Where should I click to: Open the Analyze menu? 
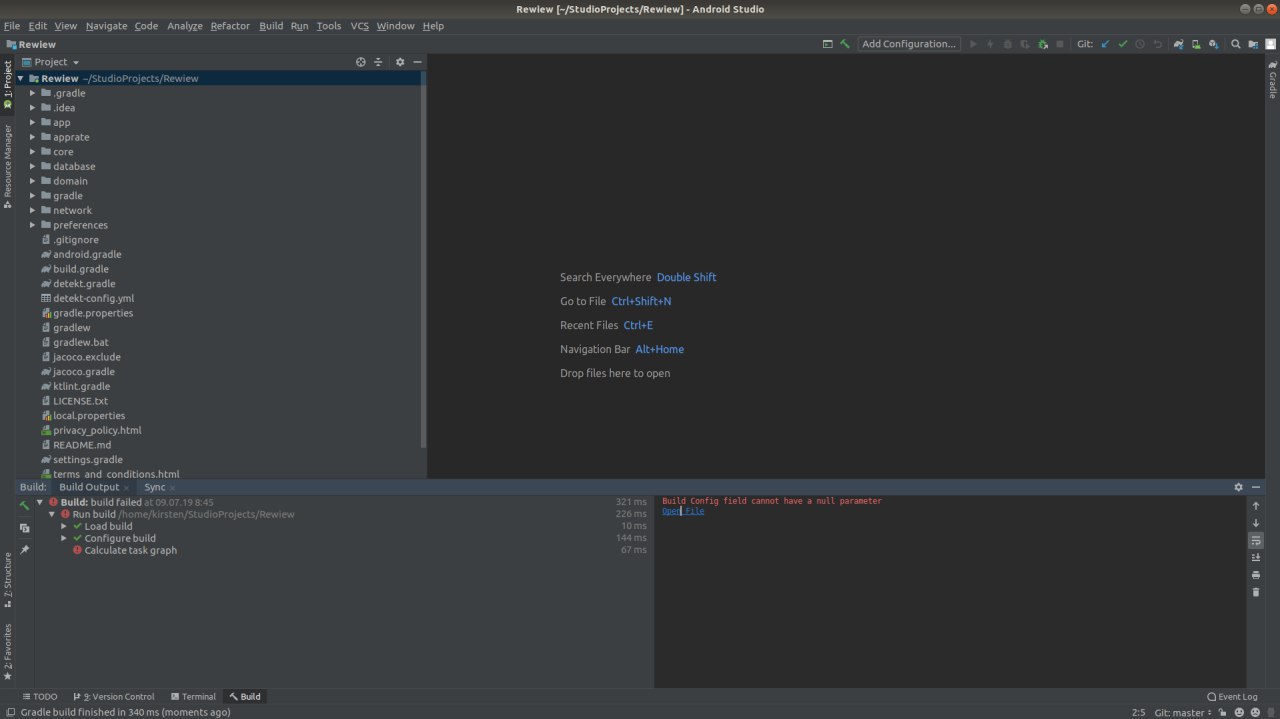coord(185,26)
